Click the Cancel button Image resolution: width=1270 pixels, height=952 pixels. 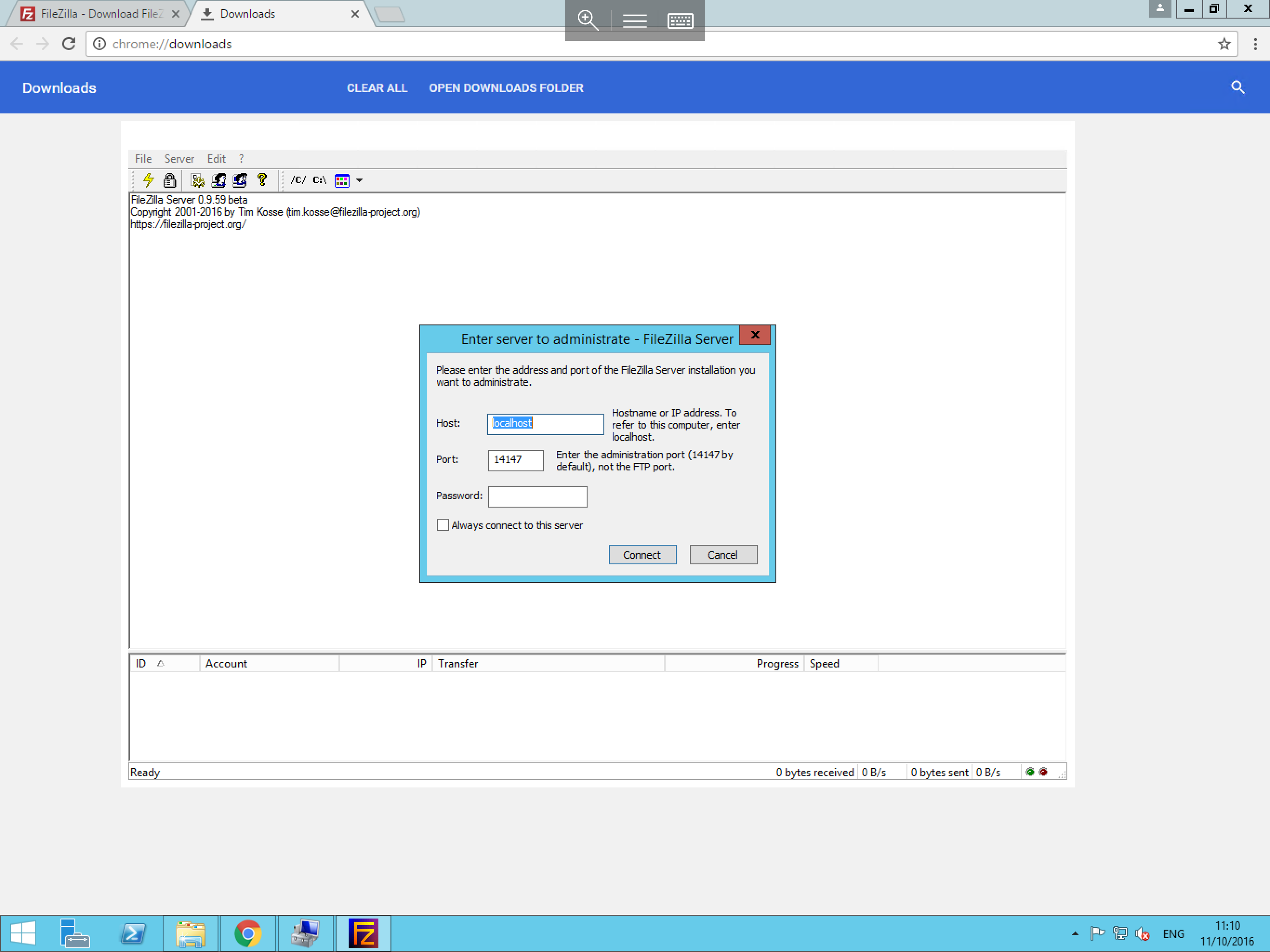pyautogui.click(x=722, y=554)
